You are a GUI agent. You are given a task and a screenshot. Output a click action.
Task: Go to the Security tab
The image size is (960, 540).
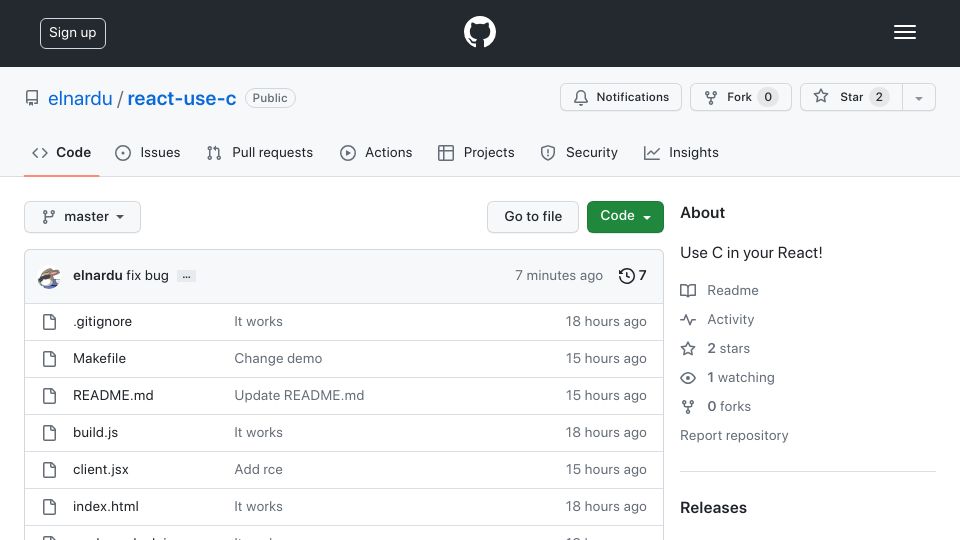(579, 152)
